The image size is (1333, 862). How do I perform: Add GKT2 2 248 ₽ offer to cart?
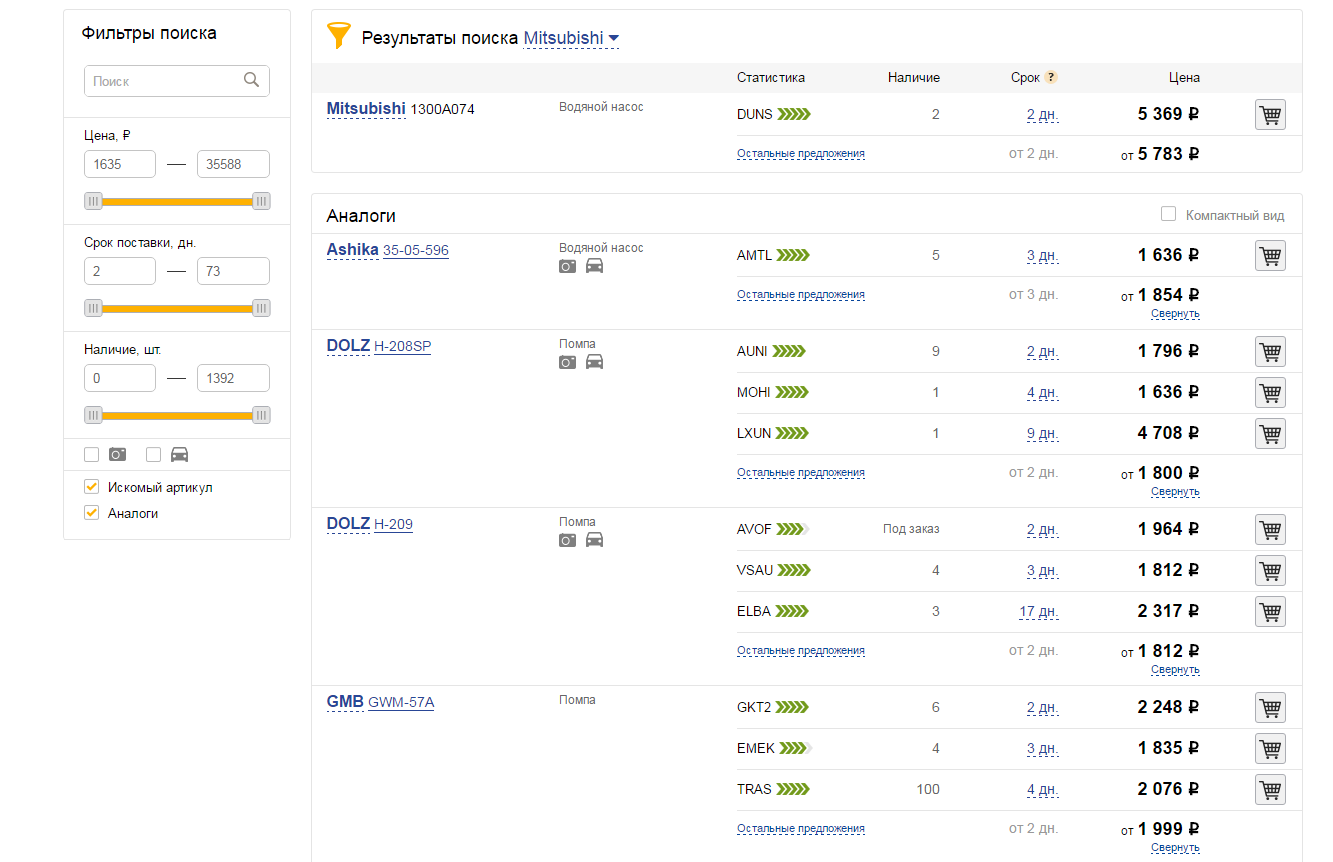point(1270,708)
